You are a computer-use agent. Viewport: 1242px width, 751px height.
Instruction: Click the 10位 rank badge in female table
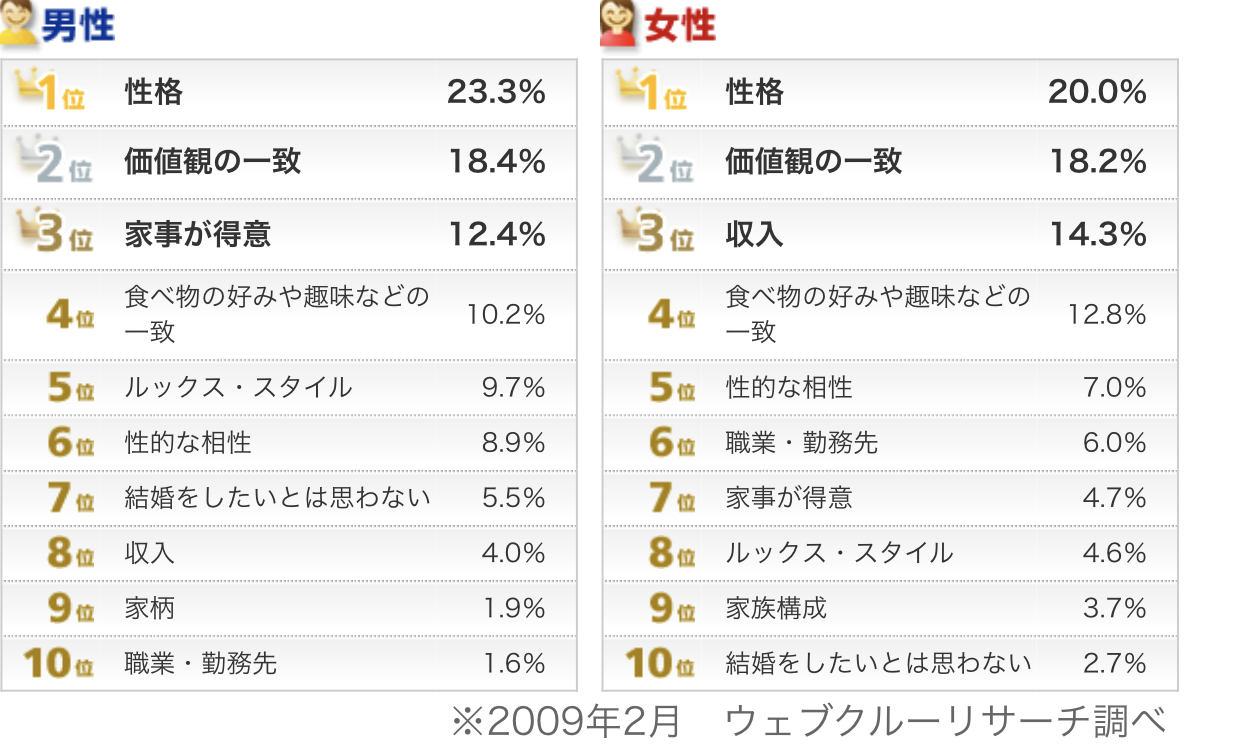pos(660,663)
